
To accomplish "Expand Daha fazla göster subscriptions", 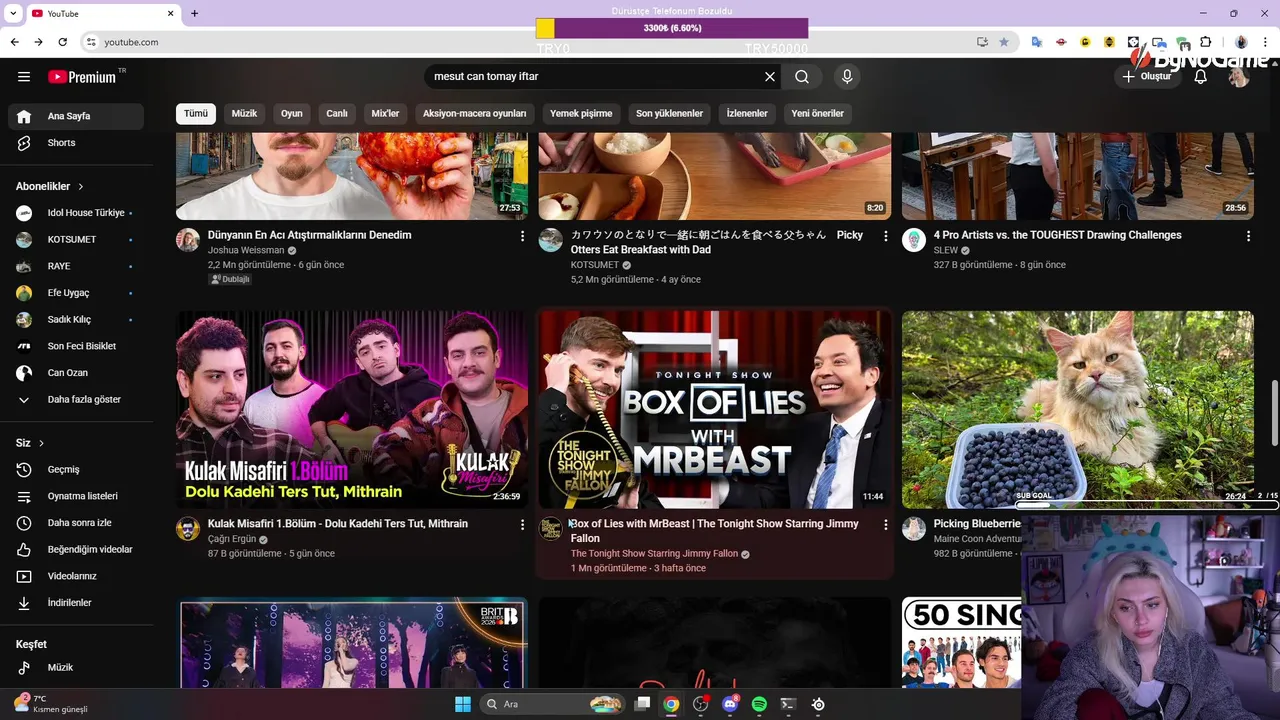I will [x=76, y=400].
